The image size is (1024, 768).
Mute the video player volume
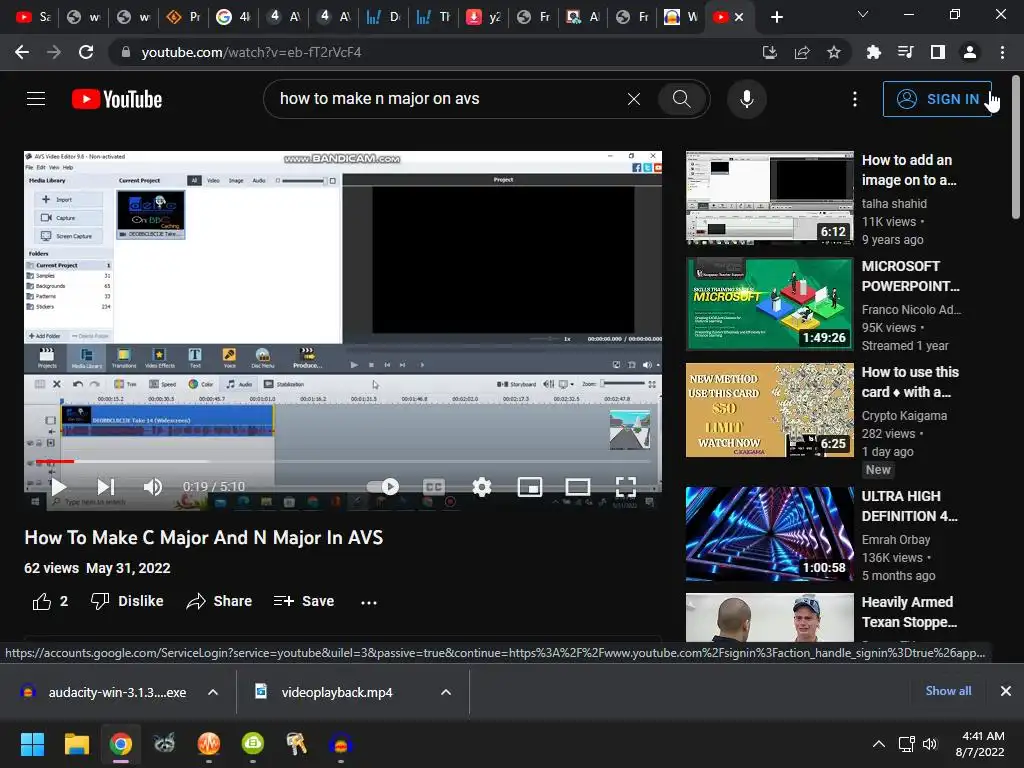152,487
